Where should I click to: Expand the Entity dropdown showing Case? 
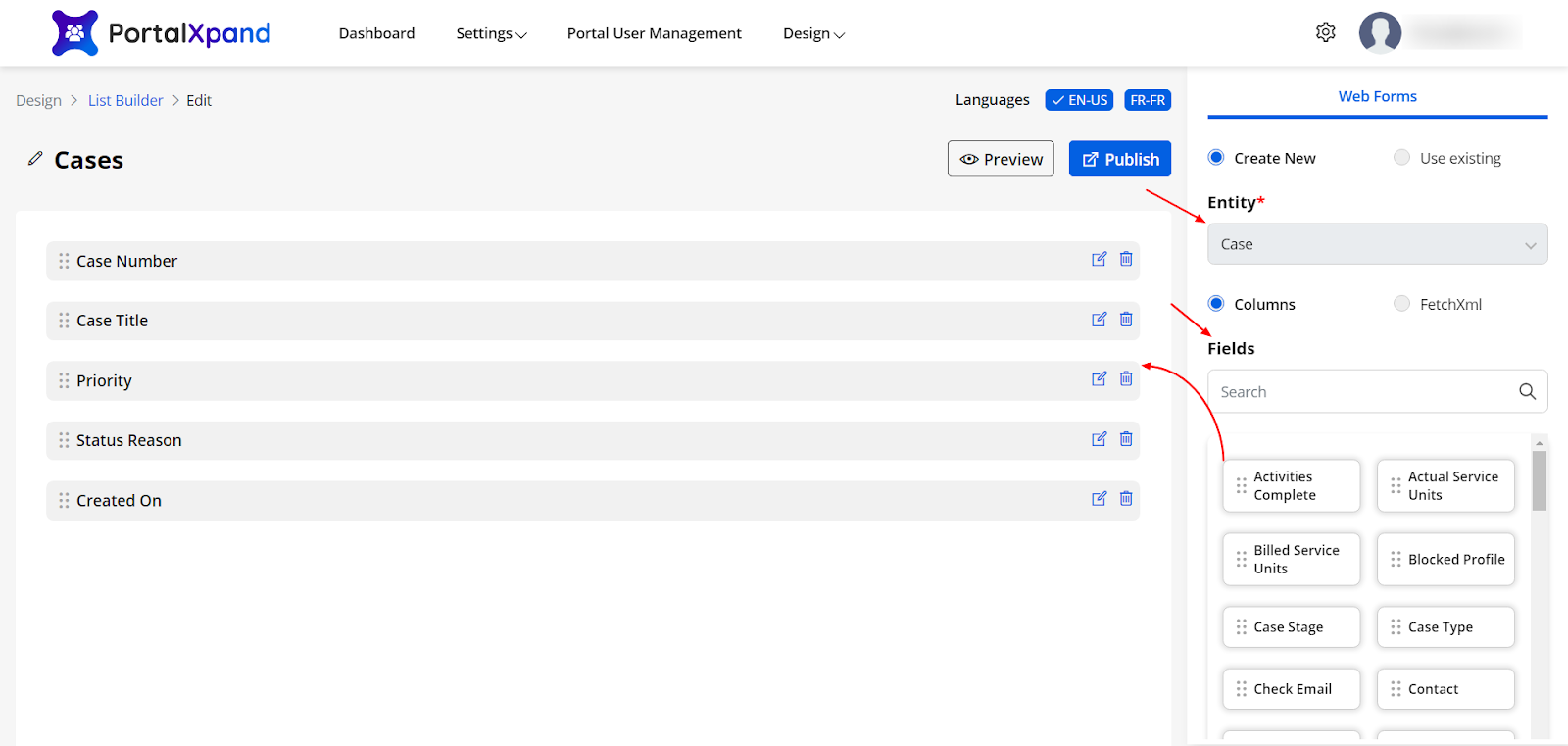click(x=1377, y=244)
